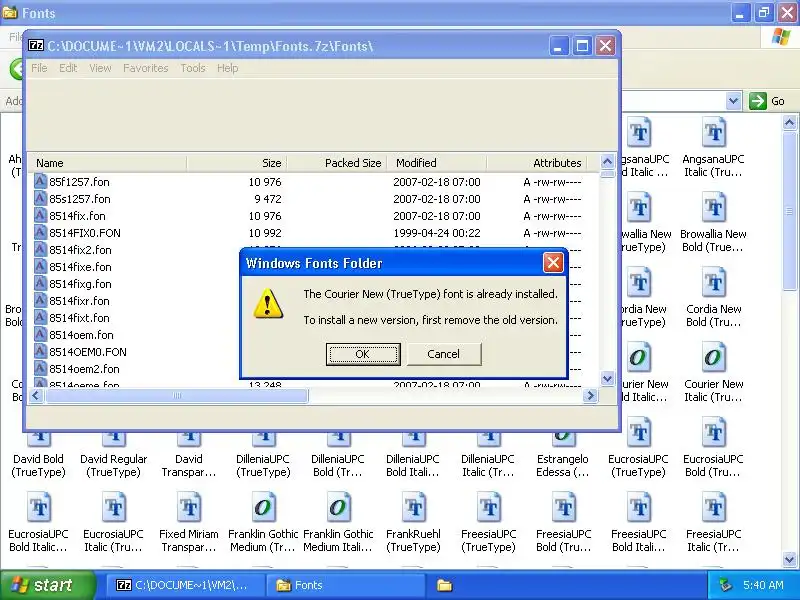Sort by the Name column header

click(x=107, y=163)
